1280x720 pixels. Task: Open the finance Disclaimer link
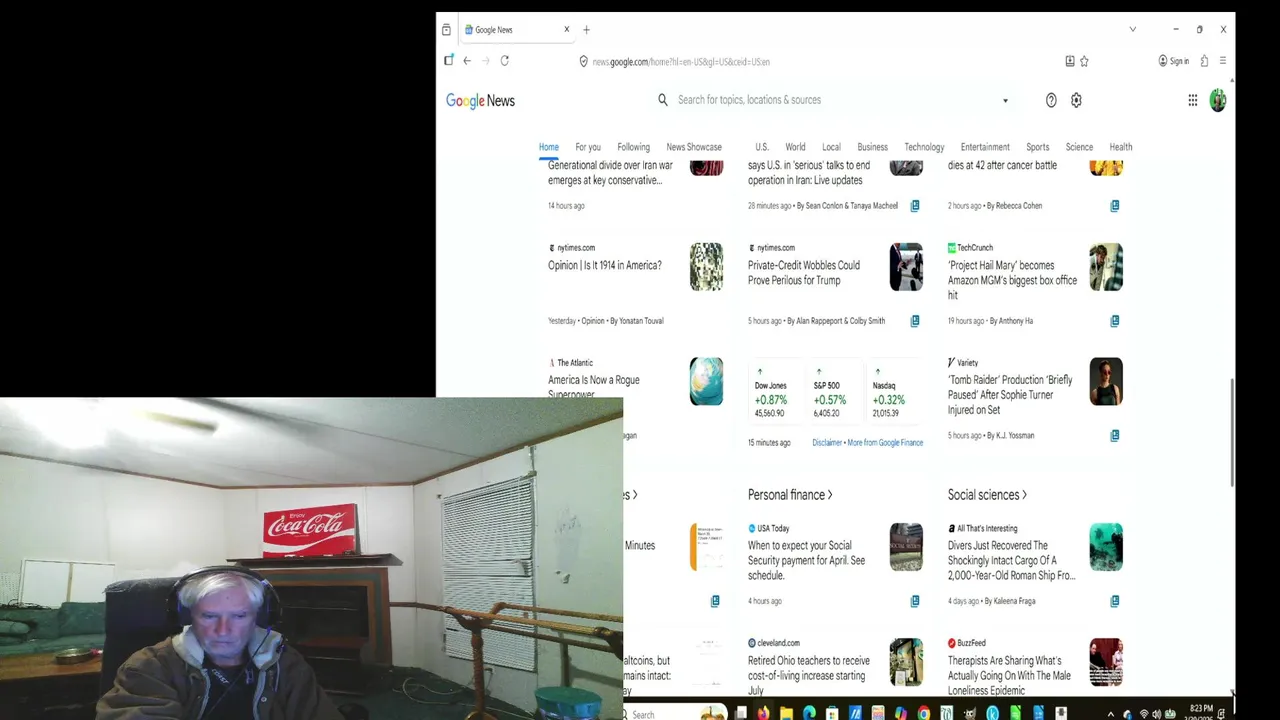tap(827, 443)
